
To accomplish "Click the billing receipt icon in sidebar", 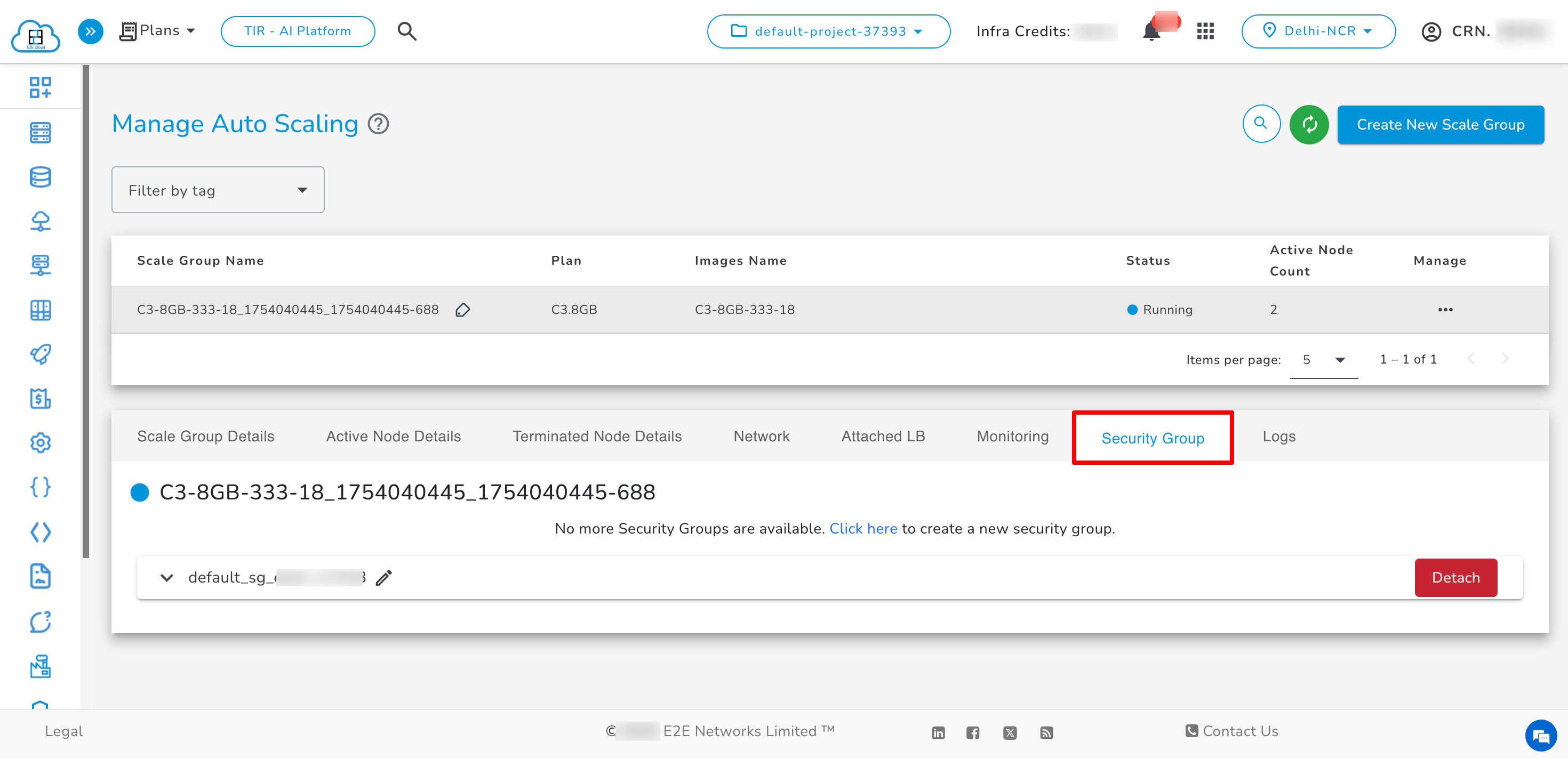I will (40, 399).
